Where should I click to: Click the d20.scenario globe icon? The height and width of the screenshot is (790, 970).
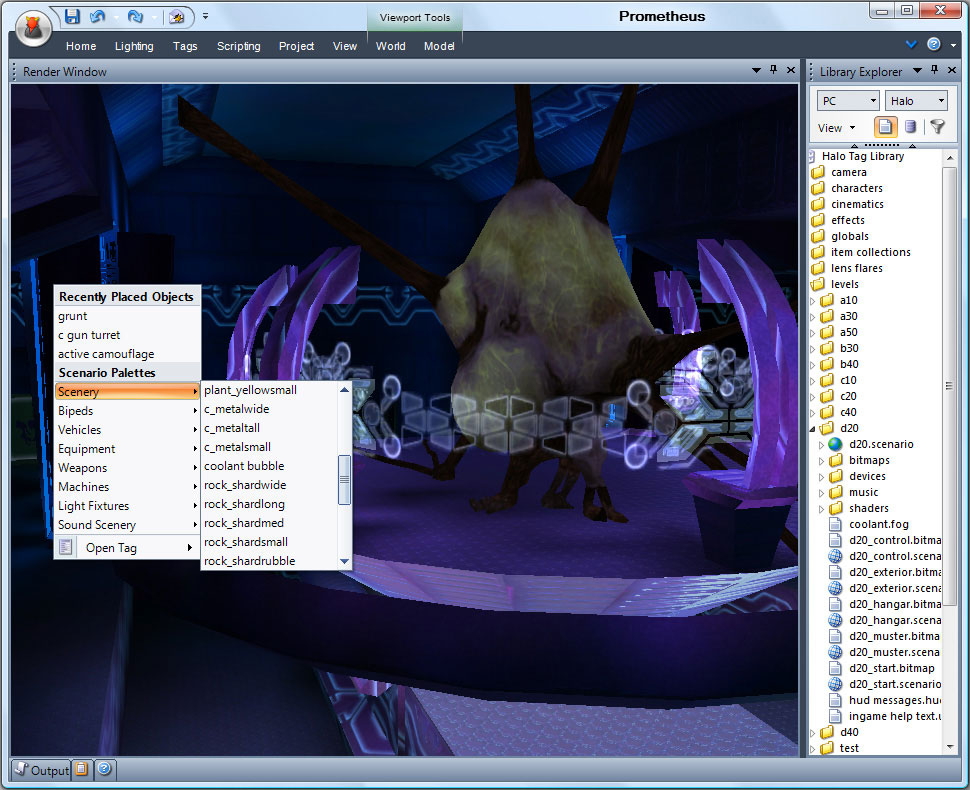point(835,444)
